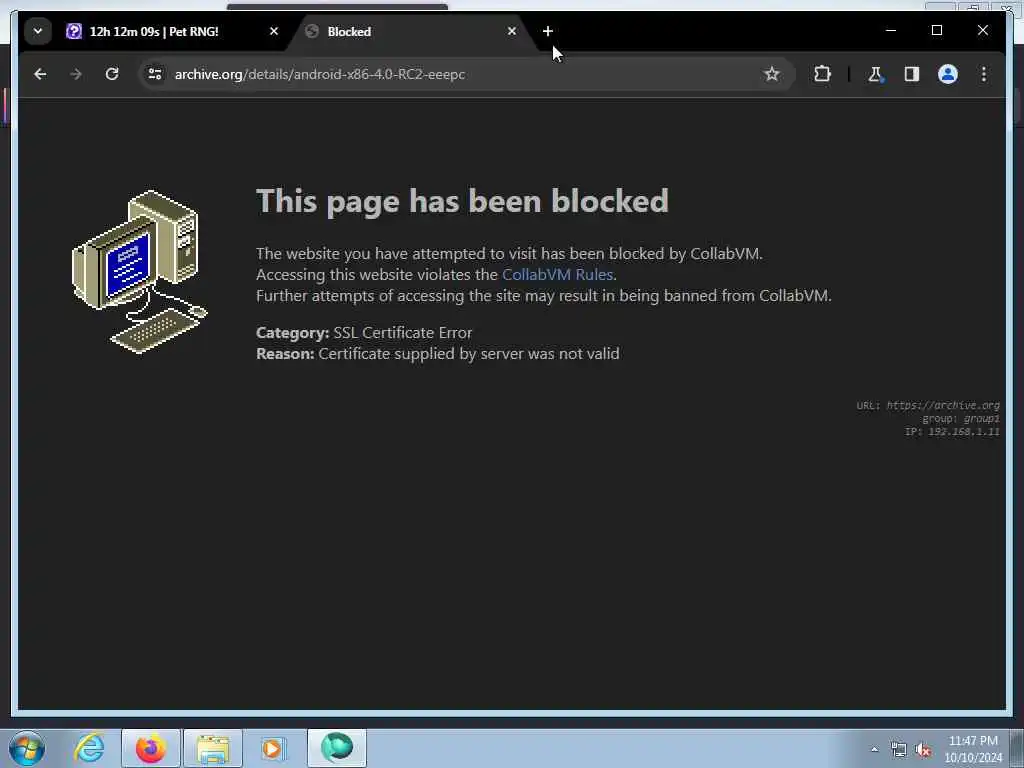Open the Chrome three-dot menu
The image size is (1024, 768).
[984, 74]
